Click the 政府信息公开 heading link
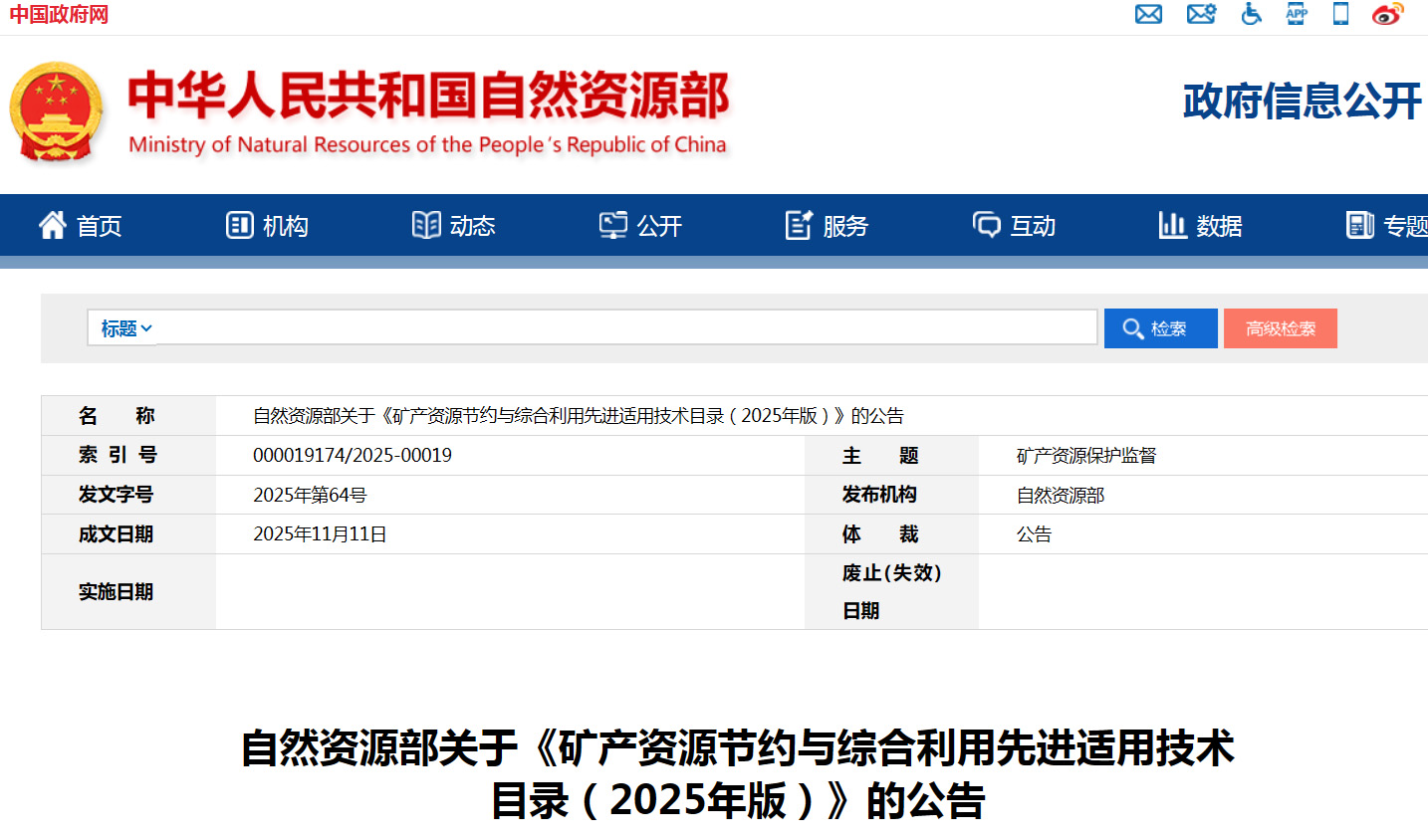 1302,102
